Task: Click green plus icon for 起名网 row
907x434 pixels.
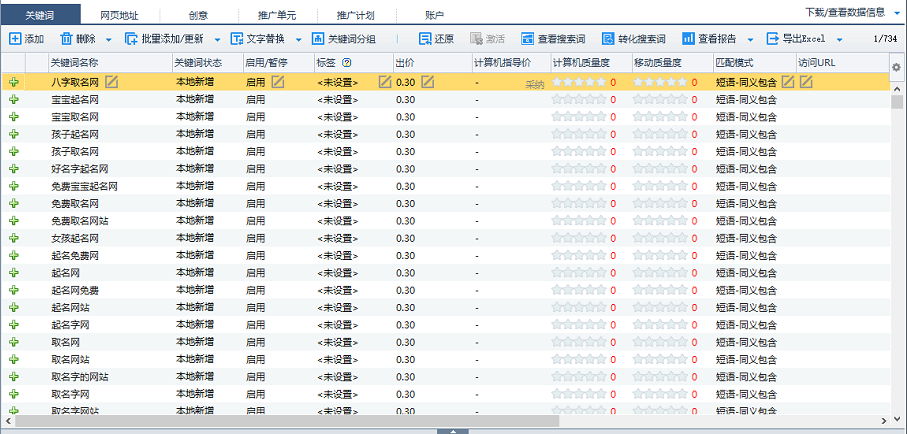Action: pos(14,273)
